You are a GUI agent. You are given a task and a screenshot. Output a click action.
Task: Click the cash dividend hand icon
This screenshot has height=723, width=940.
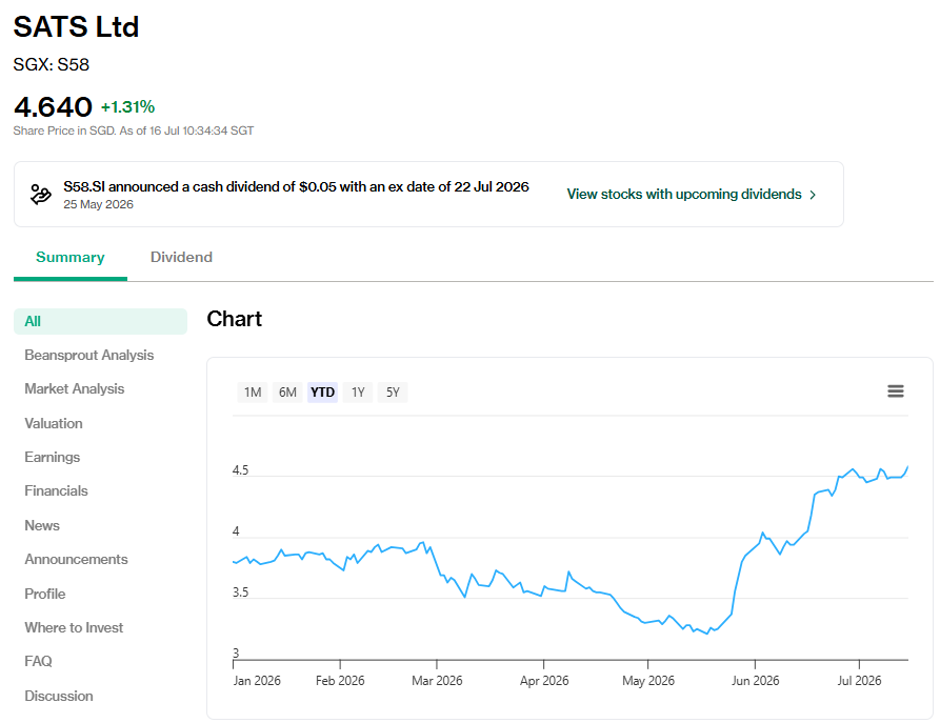41,195
